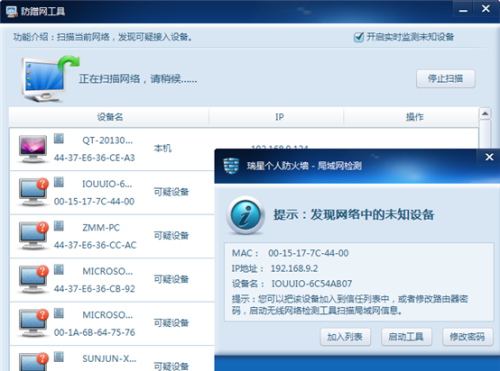
Task: Sort by IP column header
Action: pyautogui.click(x=279, y=117)
